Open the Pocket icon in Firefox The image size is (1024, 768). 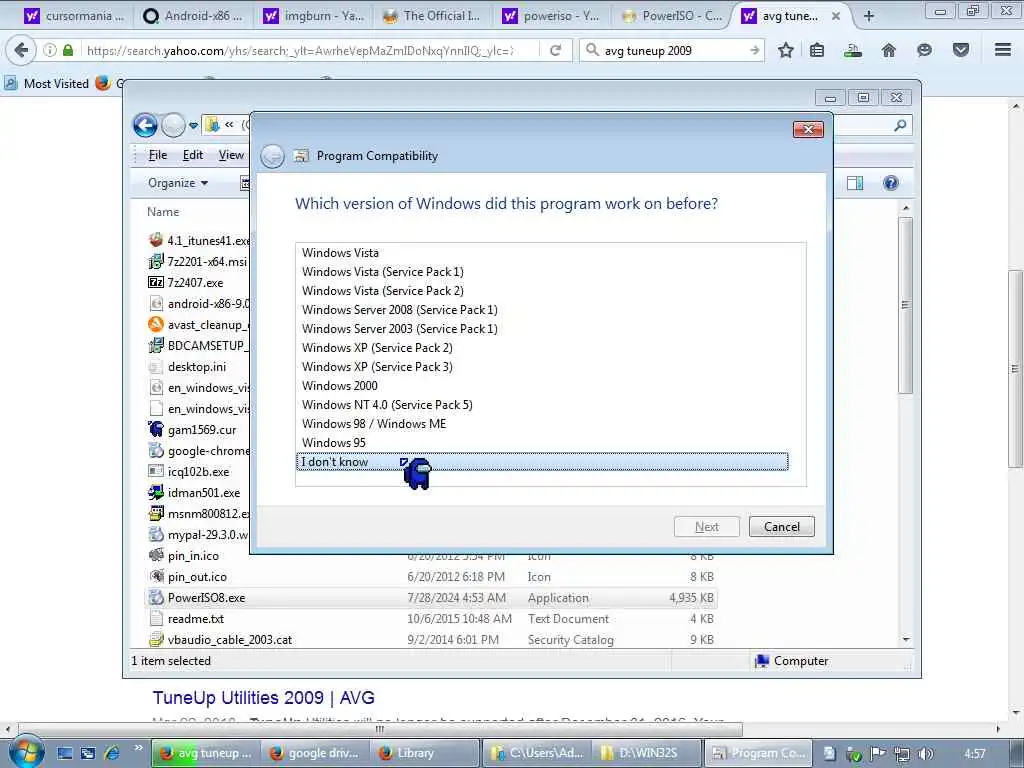pyautogui.click(x=961, y=50)
